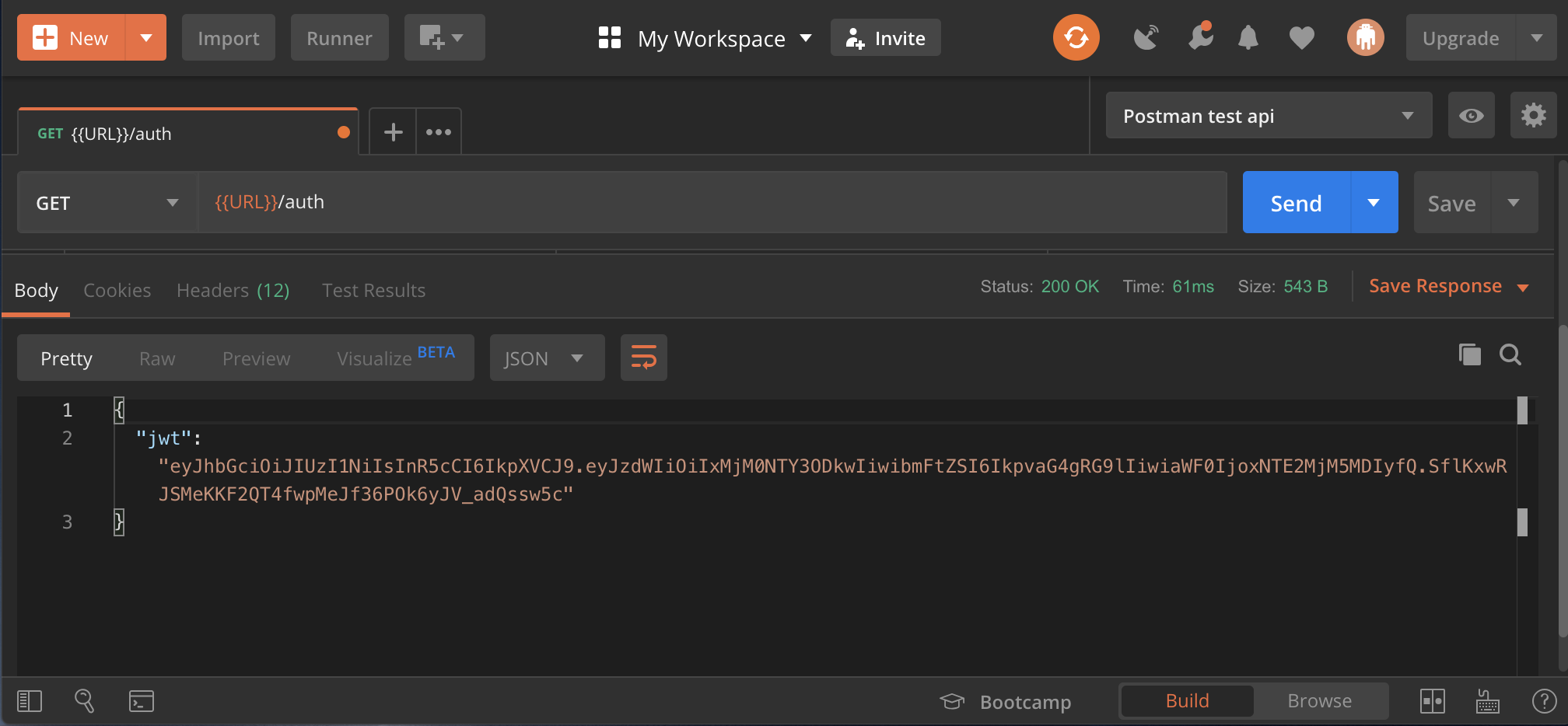Image resolution: width=1568 pixels, height=726 pixels.
Task: Switch to Browse mode
Action: pos(1320,701)
